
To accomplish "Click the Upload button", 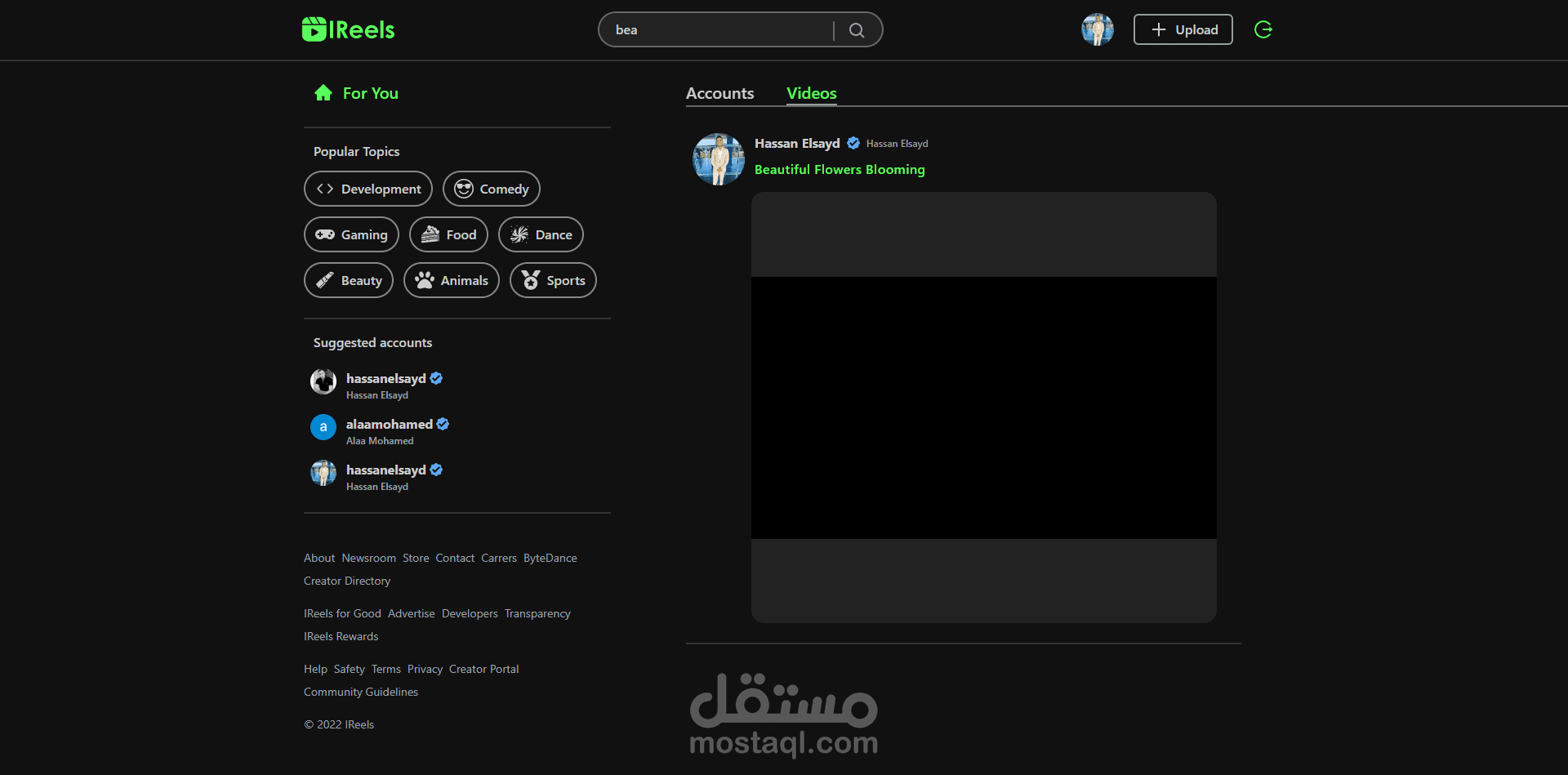I will point(1183,29).
